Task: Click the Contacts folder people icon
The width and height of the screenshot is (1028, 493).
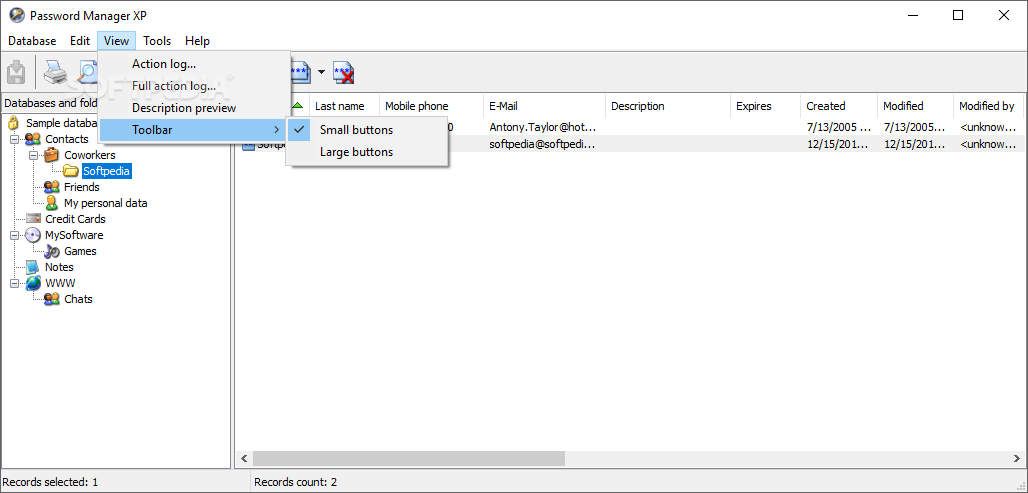Action: pyautogui.click(x=32, y=139)
